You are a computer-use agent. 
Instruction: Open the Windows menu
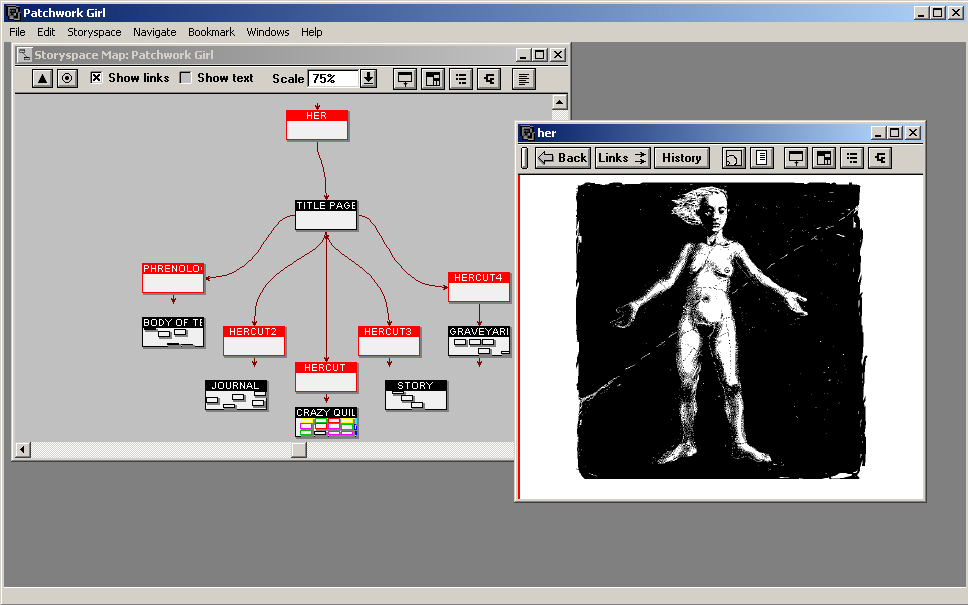pos(268,32)
